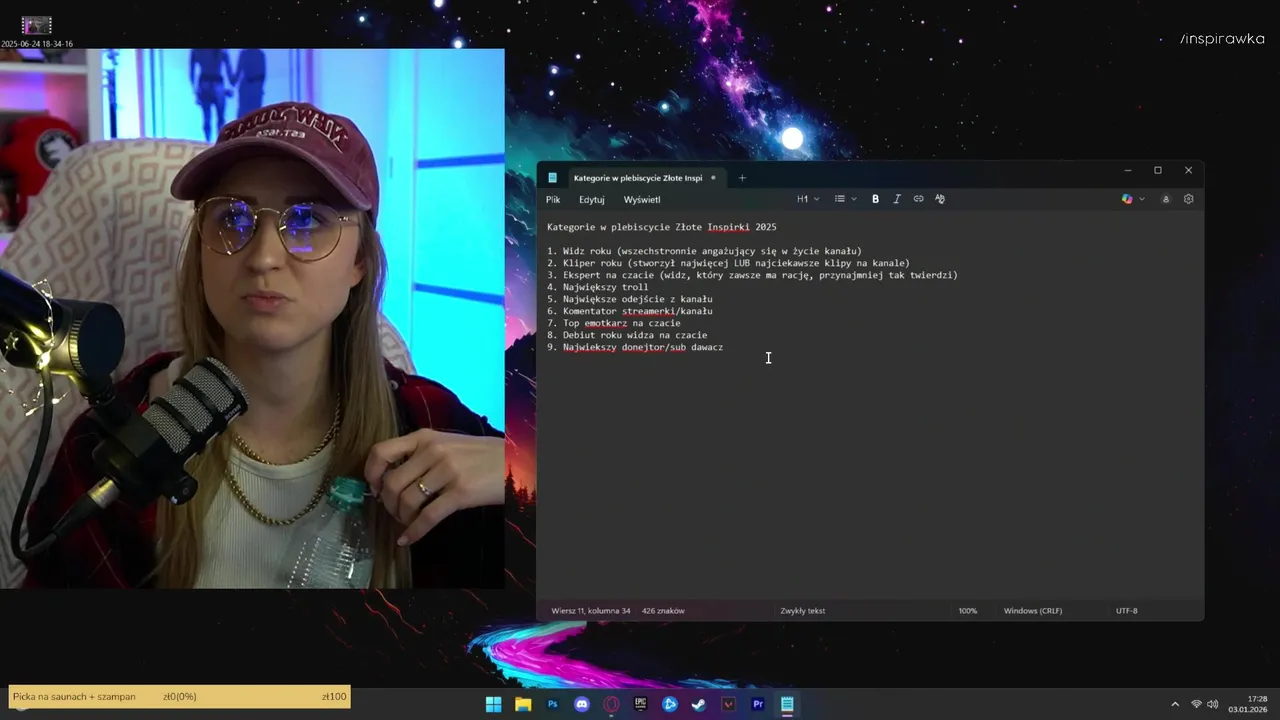Open the blue circular app after Epic Games
The width and height of the screenshot is (1280, 720).
pos(670,704)
